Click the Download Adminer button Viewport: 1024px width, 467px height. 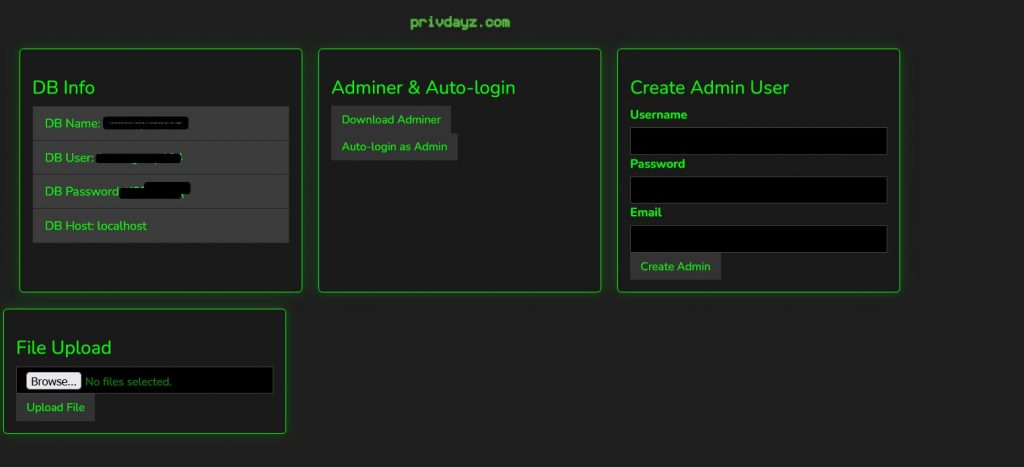(391, 120)
